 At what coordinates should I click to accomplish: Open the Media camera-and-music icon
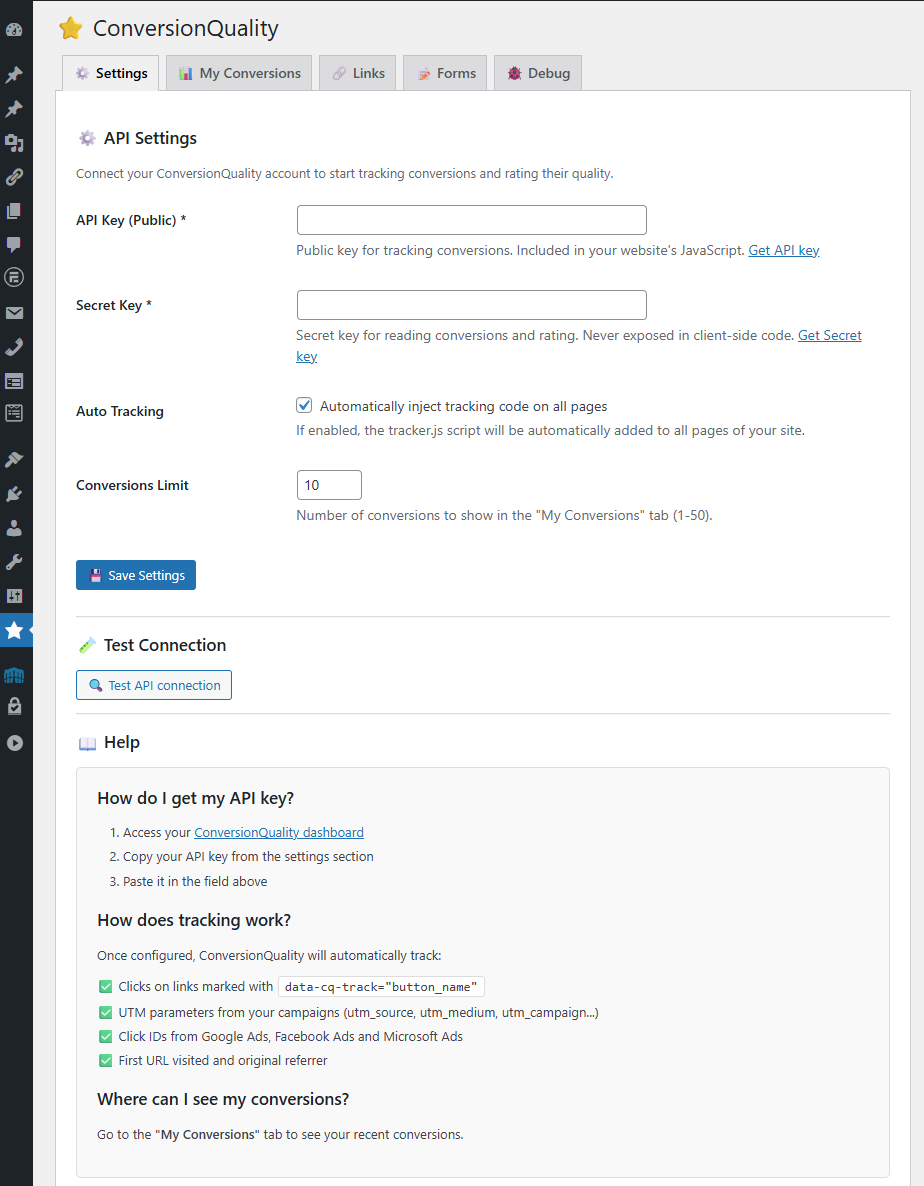(14, 142)
